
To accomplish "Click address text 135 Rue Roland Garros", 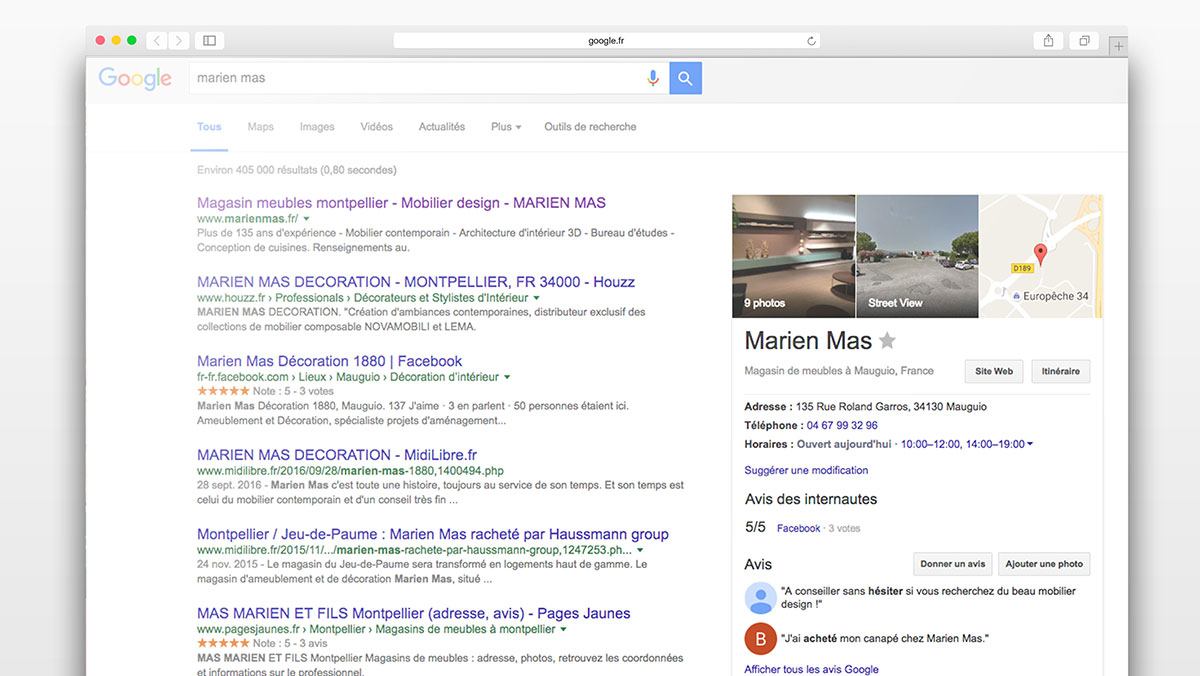I will [x=891, y=407].
